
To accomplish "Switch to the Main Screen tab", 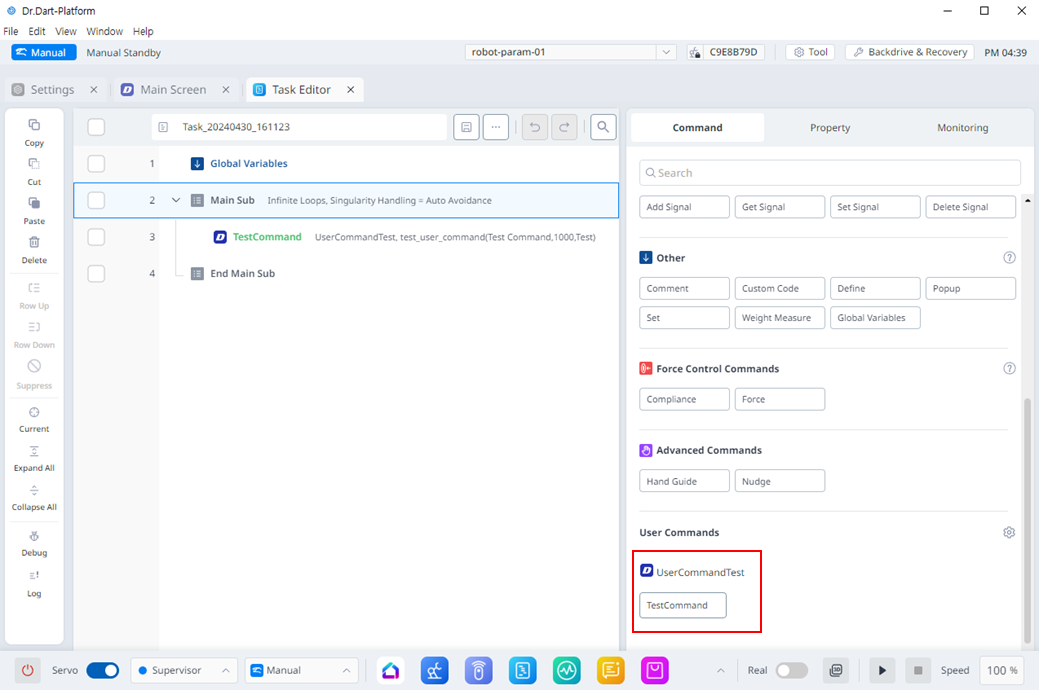I will point(173,89).
